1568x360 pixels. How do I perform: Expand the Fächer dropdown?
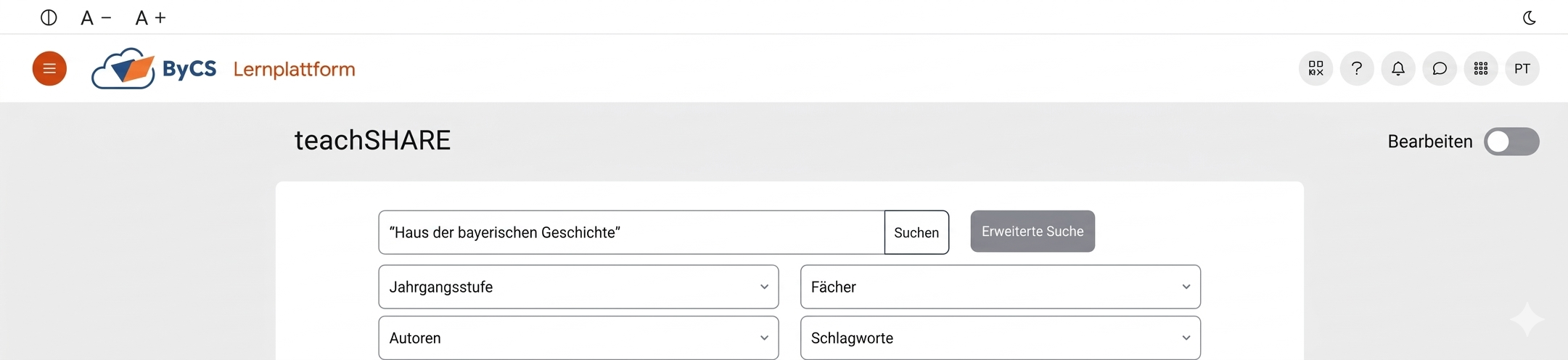[x=1000, y=287]
